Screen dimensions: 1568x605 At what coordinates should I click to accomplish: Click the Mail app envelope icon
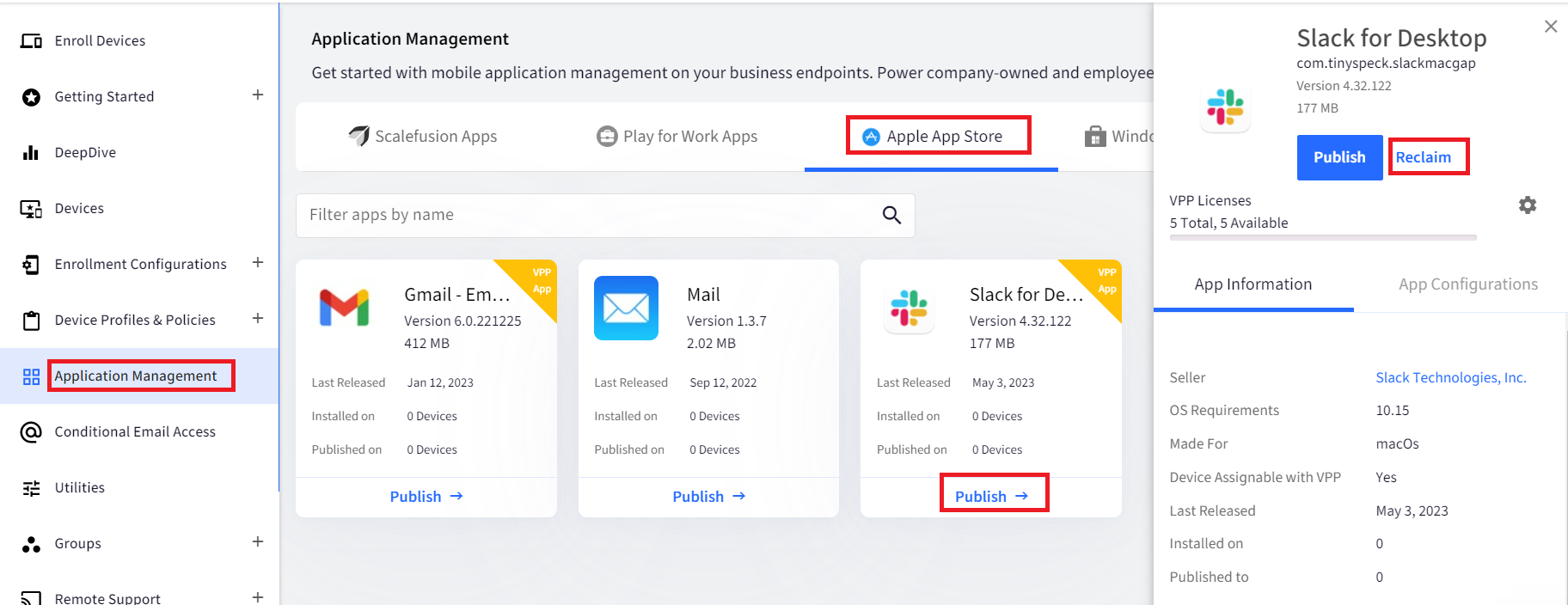(x=626, y=308)
